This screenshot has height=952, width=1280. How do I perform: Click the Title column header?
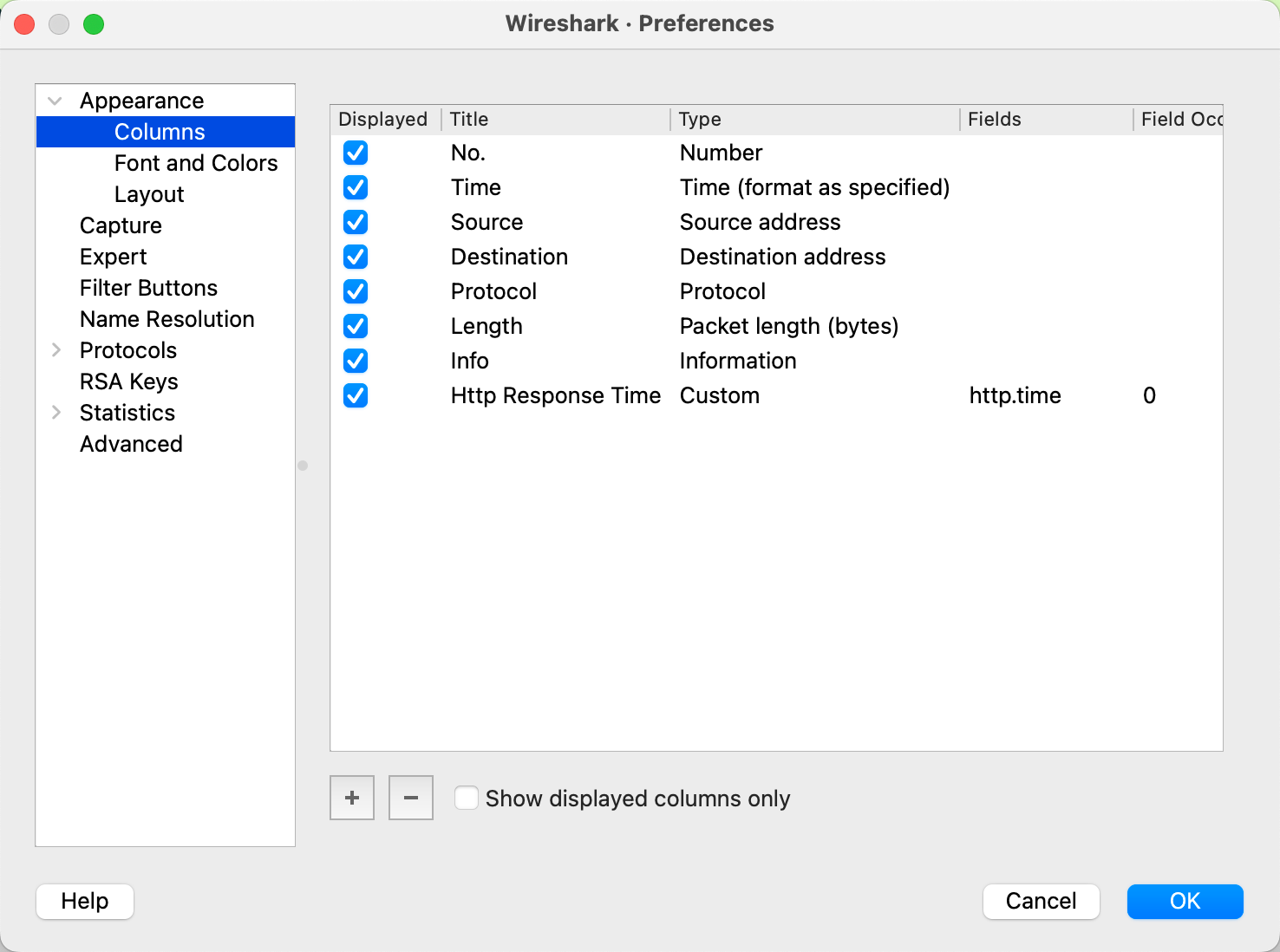point(555,119)
